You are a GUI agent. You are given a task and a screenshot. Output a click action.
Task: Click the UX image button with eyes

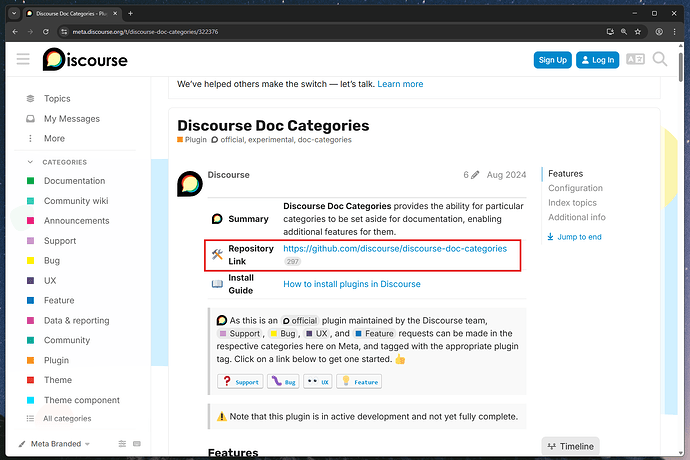pos(318,381)
